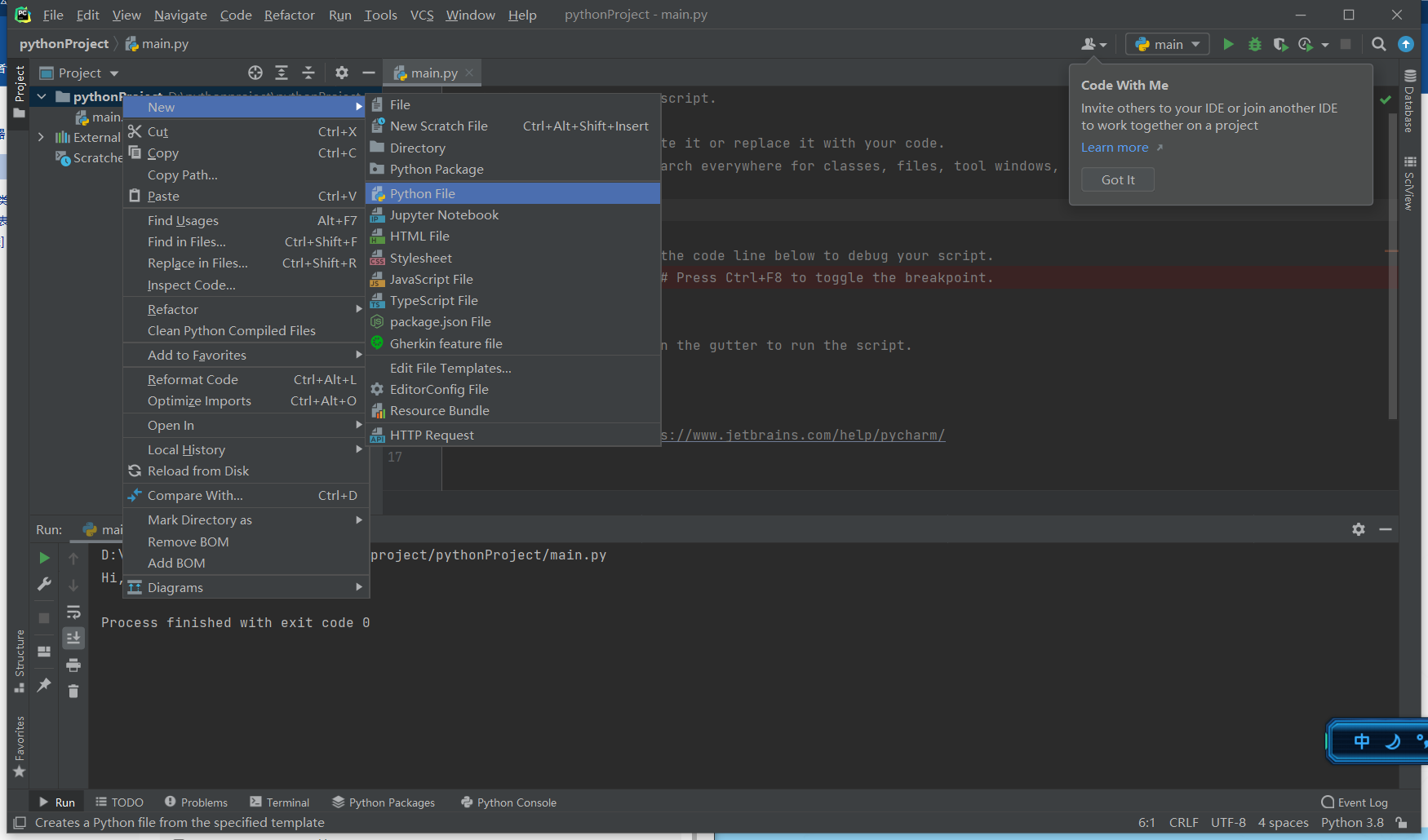Open the Code With Me user icon
1428x840 pixels.
[x=1093, y=44]
